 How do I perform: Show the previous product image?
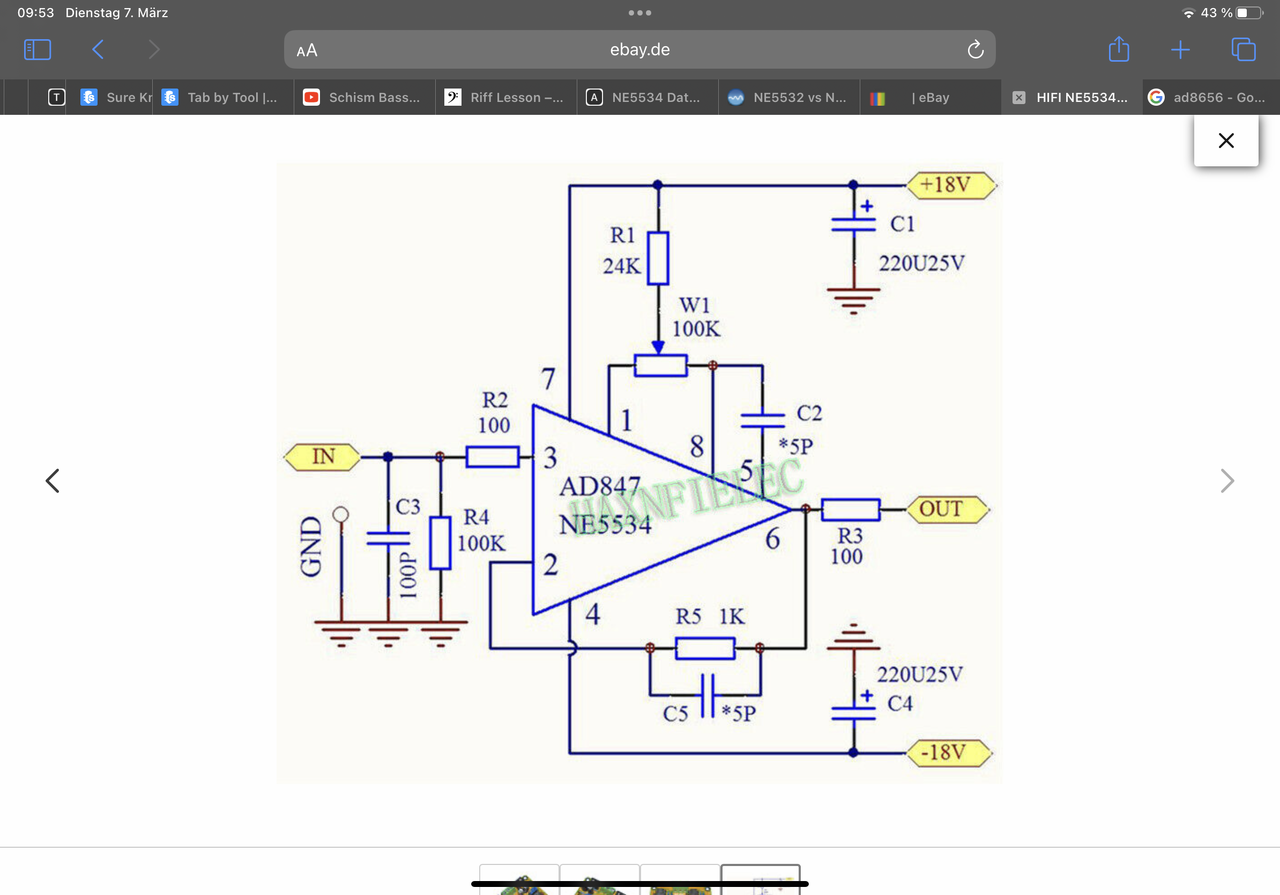click(53, 481)
